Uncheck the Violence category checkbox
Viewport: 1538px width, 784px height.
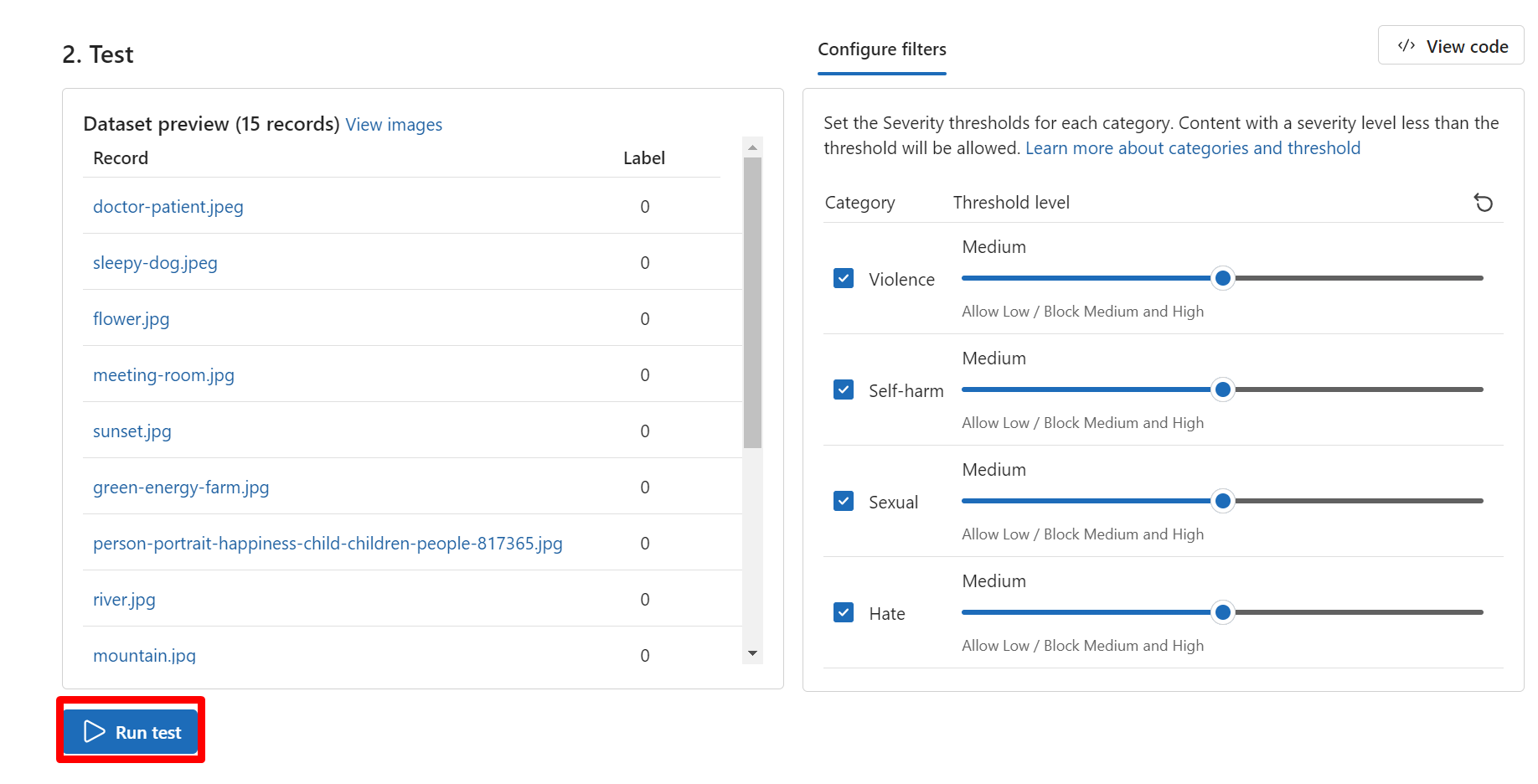(844, 278)
